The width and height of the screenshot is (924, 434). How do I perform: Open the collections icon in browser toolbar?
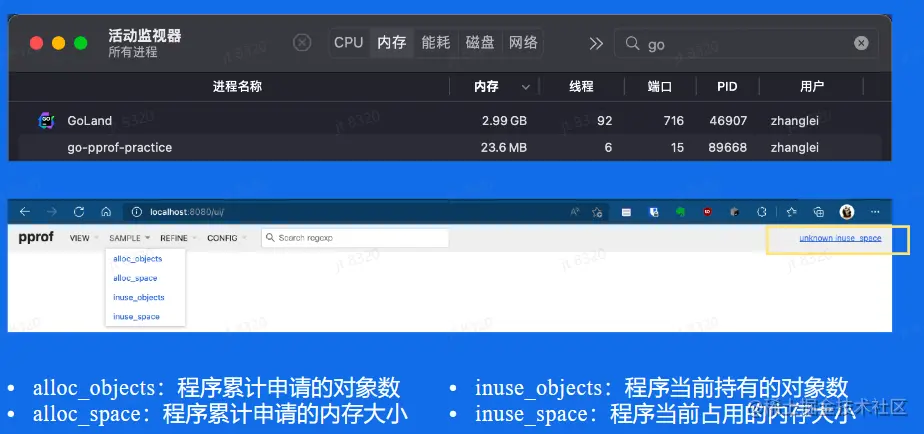(819, 212)
